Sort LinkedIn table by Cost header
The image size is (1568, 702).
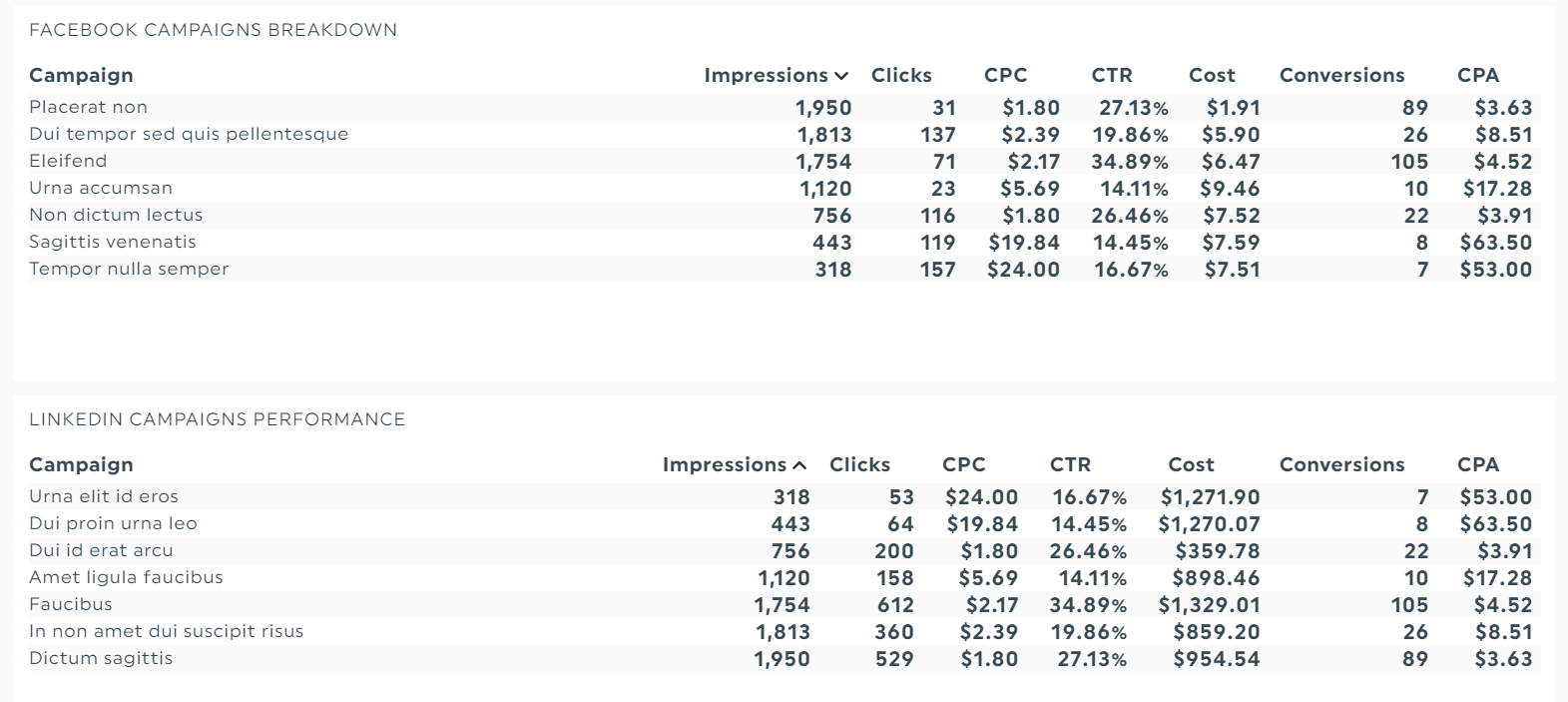tap(1191, 464)
